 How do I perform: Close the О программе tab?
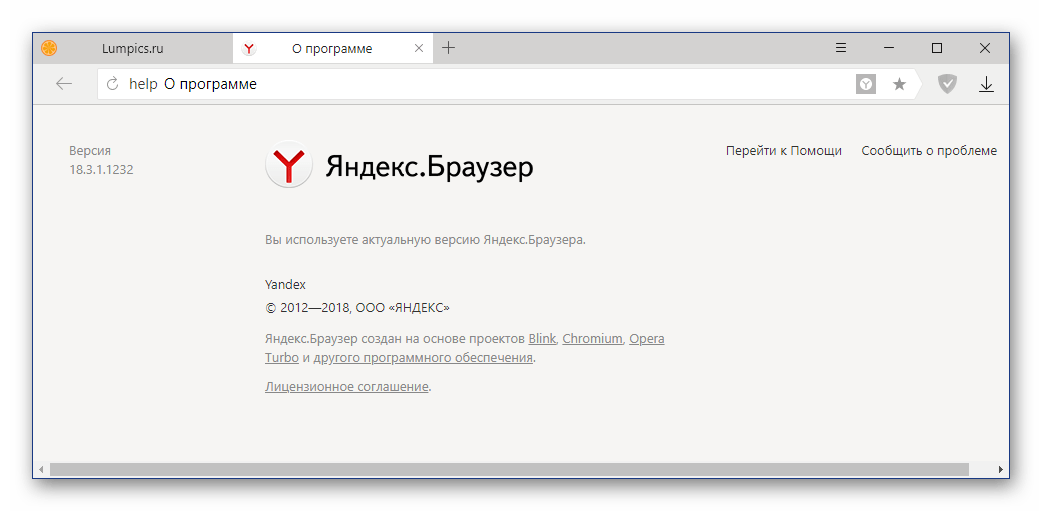click(x=419, y=49)
